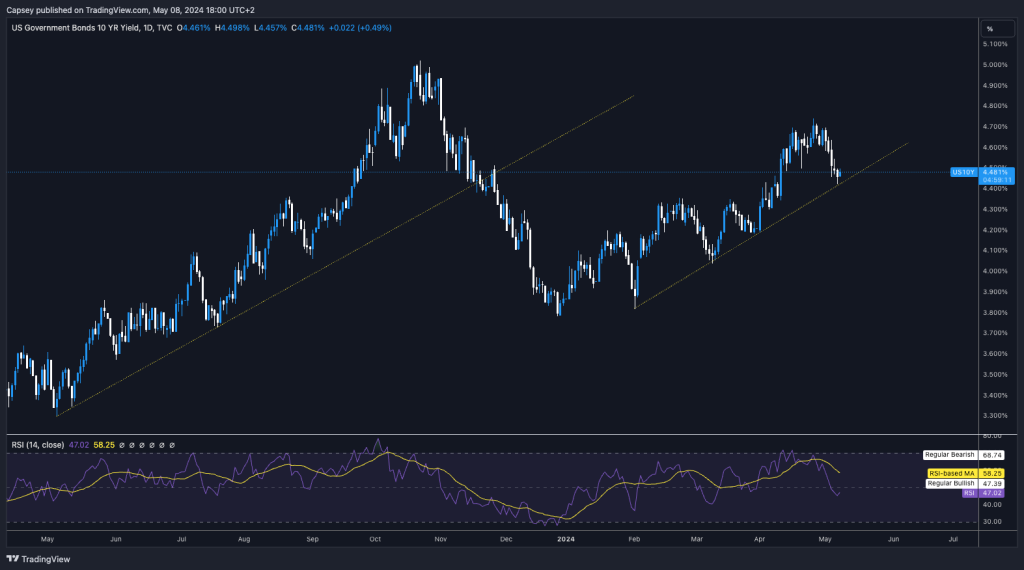Viewport: 1024px width, 570px height.
Task: Open the RSI (14, close) indicator legend
Action: 40,444
